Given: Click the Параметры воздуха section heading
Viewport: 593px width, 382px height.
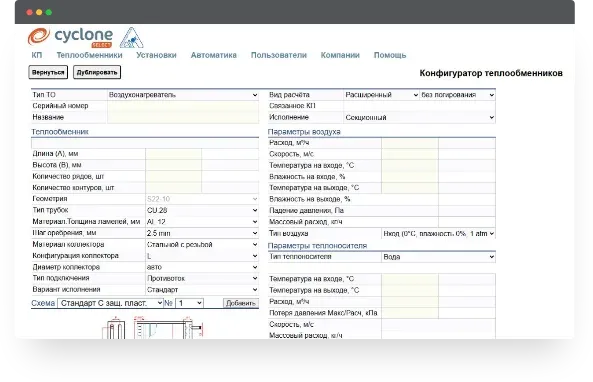Looking at the screenshot, I should 304,132.
